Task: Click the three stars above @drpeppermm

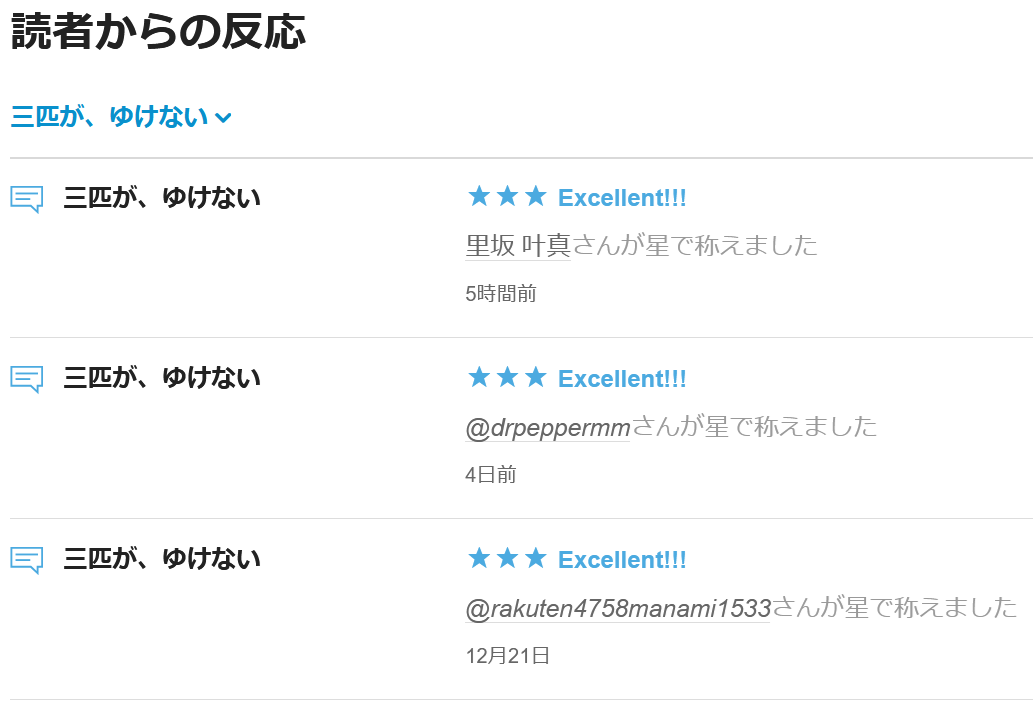Action: coord(507,378)
